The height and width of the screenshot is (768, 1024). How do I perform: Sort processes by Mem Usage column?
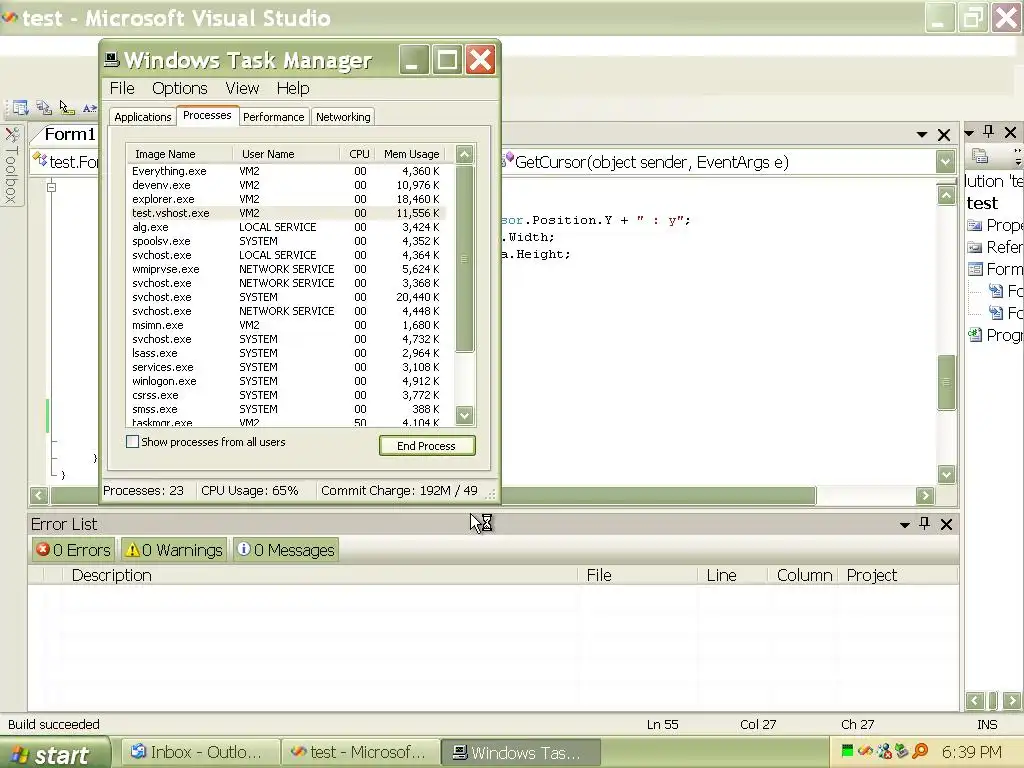coord(411,154)
